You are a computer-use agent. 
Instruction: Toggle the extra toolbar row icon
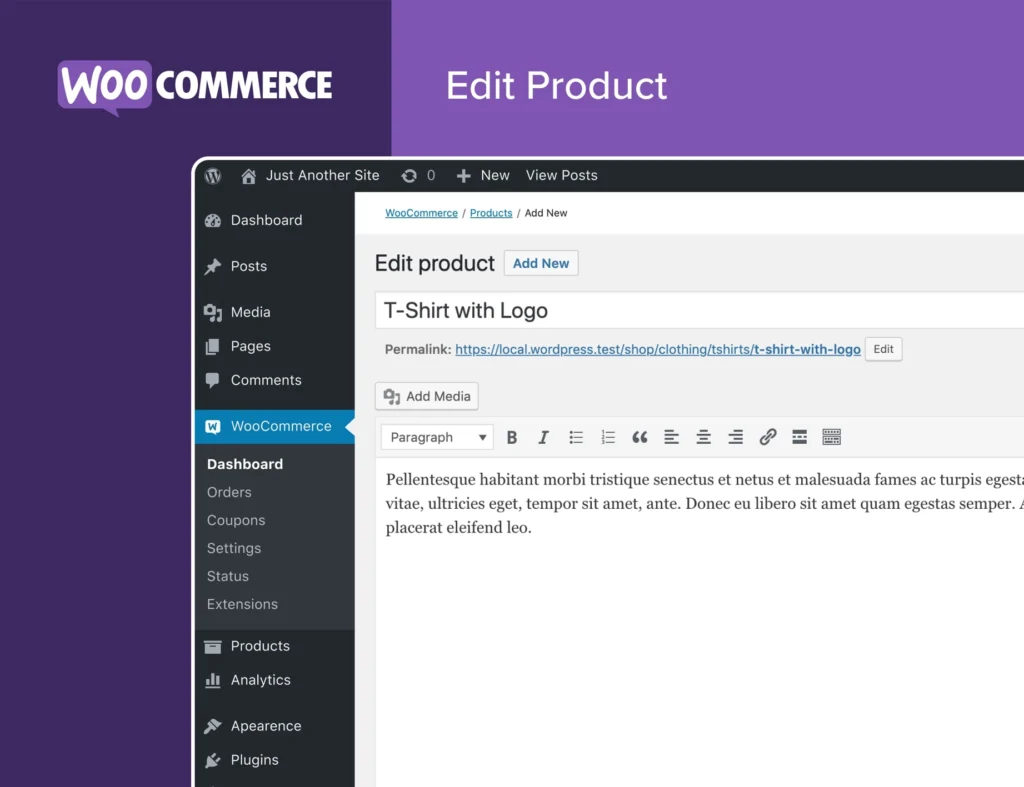click(x=831, y=437)
